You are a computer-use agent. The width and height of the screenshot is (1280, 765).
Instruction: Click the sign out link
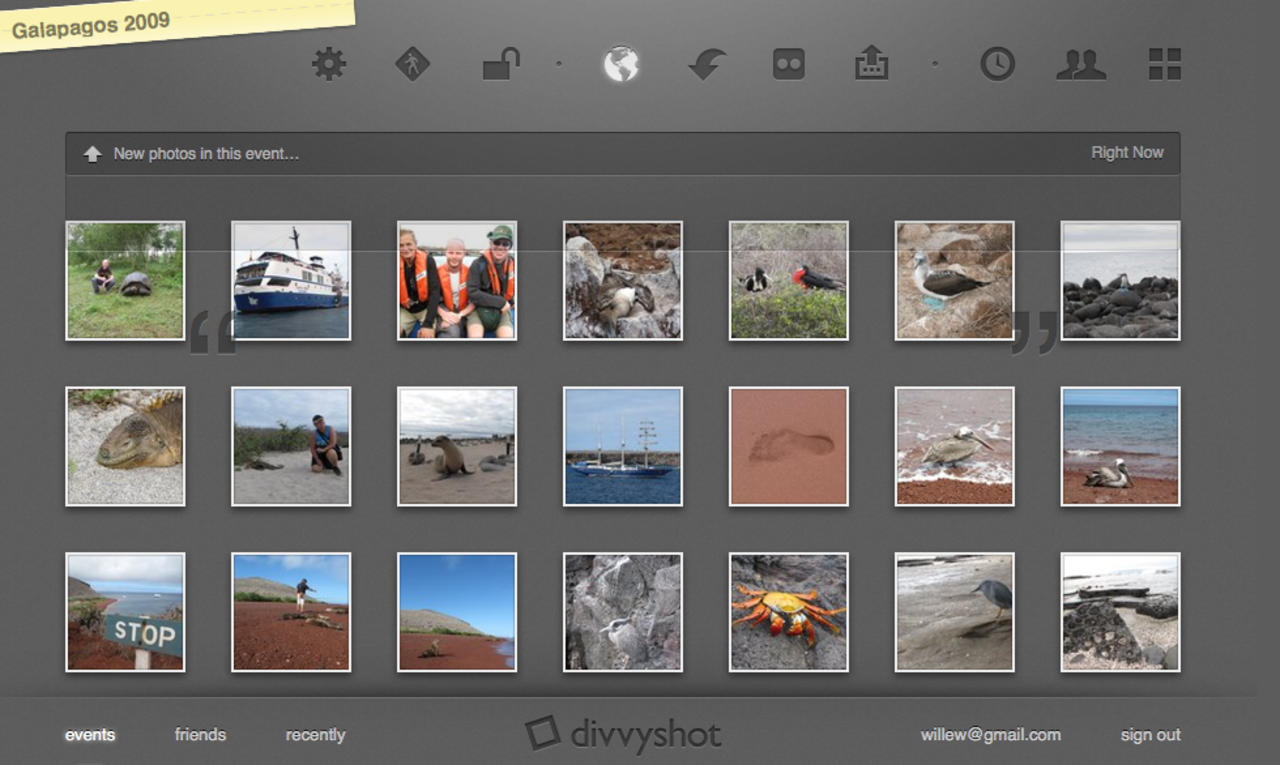(1150, 735)
